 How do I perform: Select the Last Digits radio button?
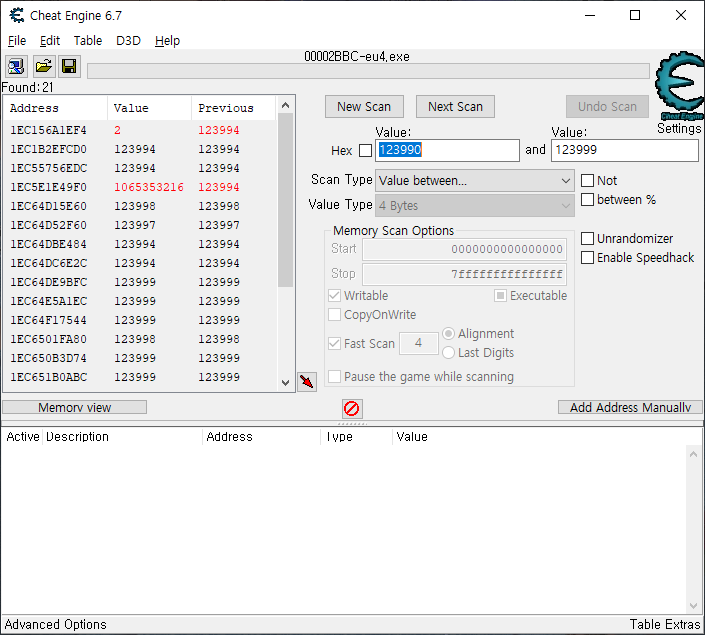pos(448,353)
